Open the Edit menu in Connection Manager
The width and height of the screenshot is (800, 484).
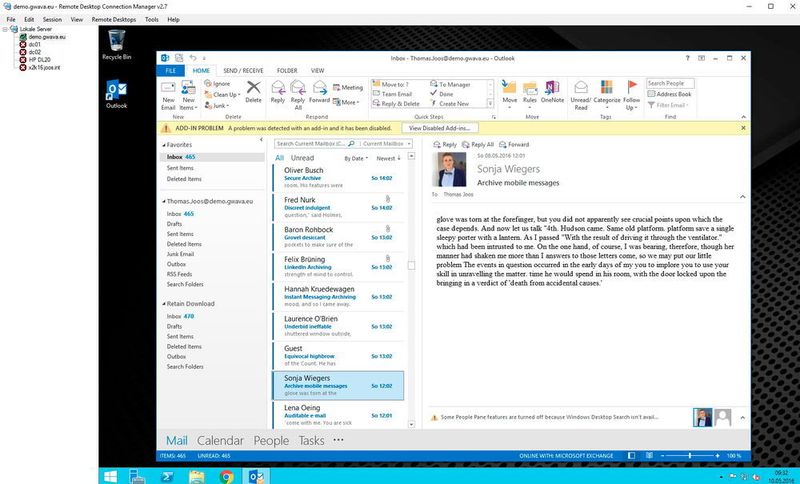(x=29, y=19)
